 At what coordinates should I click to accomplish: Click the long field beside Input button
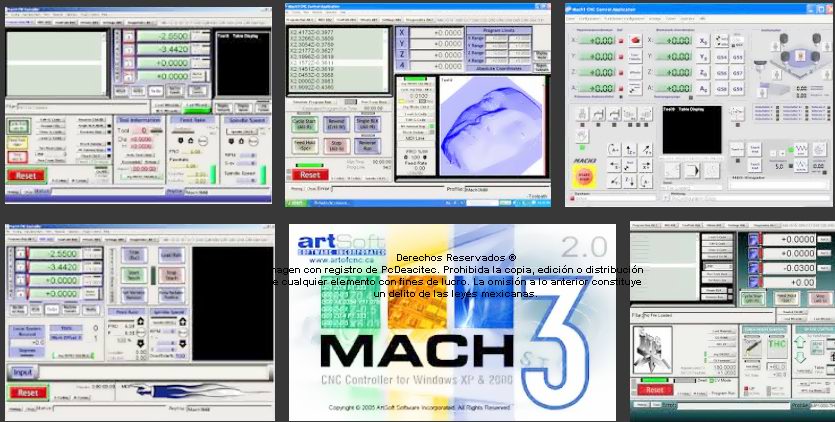(x=155, y=372)
